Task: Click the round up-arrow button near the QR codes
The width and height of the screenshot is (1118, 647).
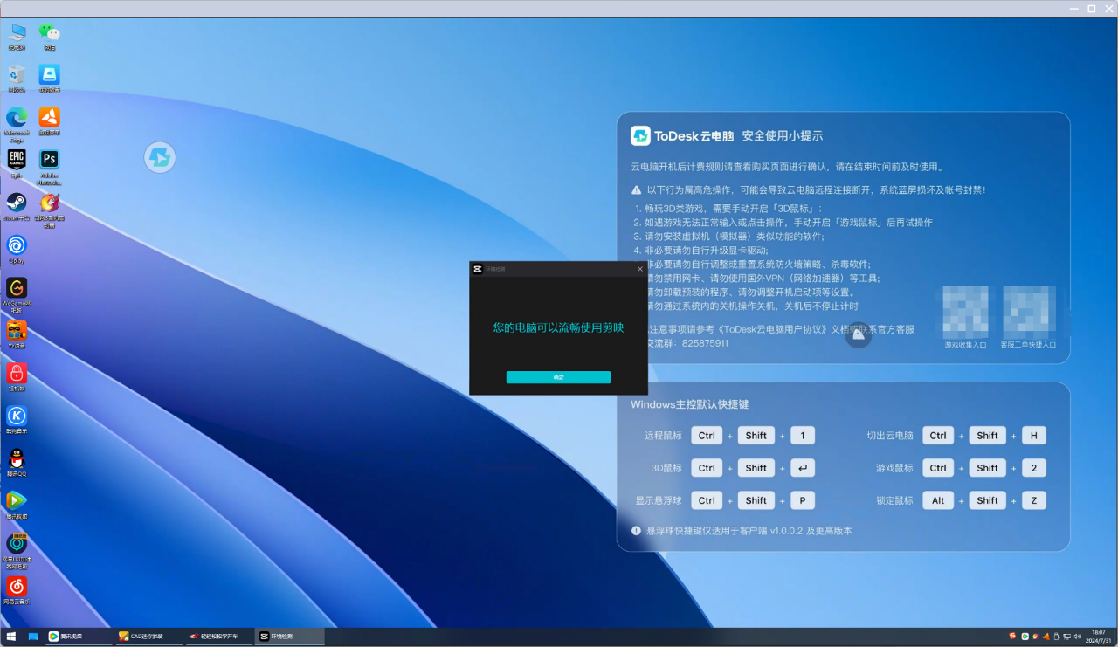Action: [858, 335]
